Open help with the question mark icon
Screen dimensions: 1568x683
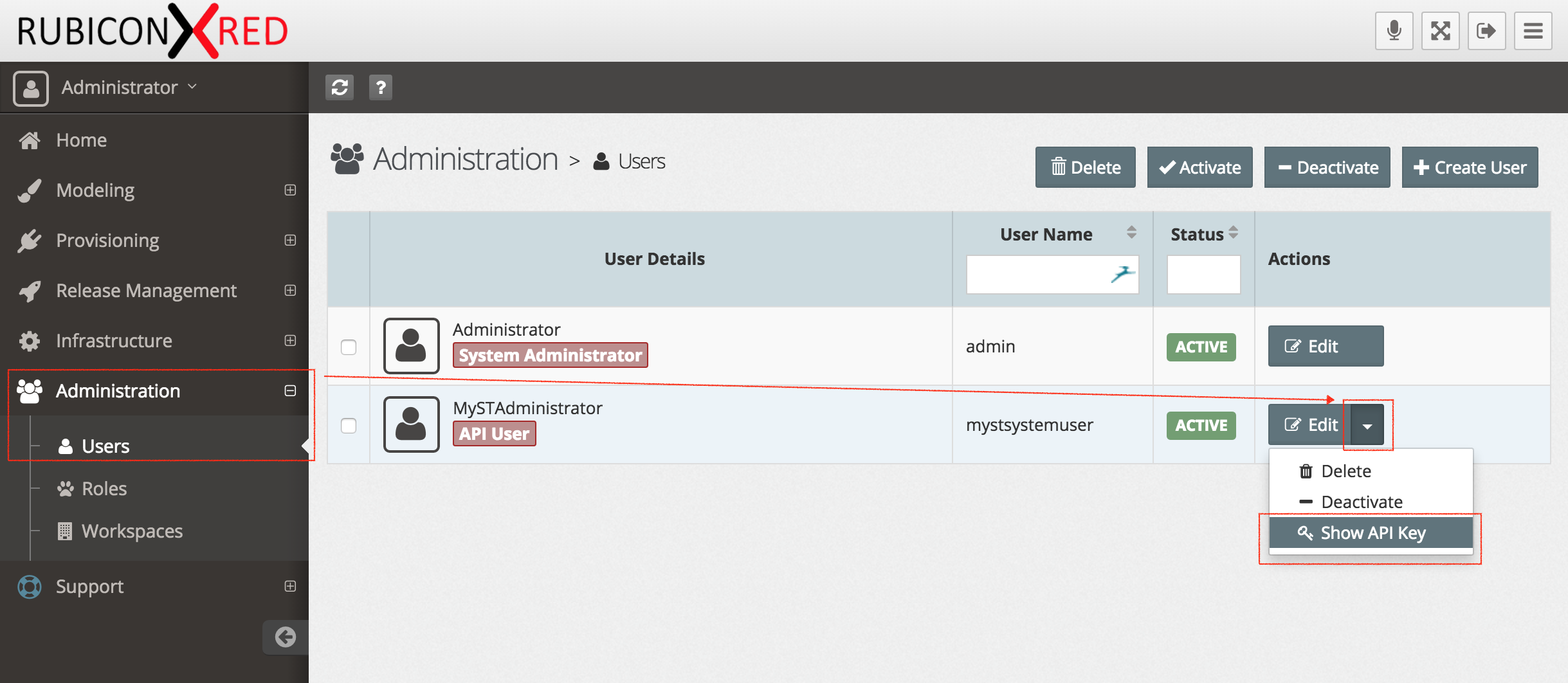coord(381,87)
